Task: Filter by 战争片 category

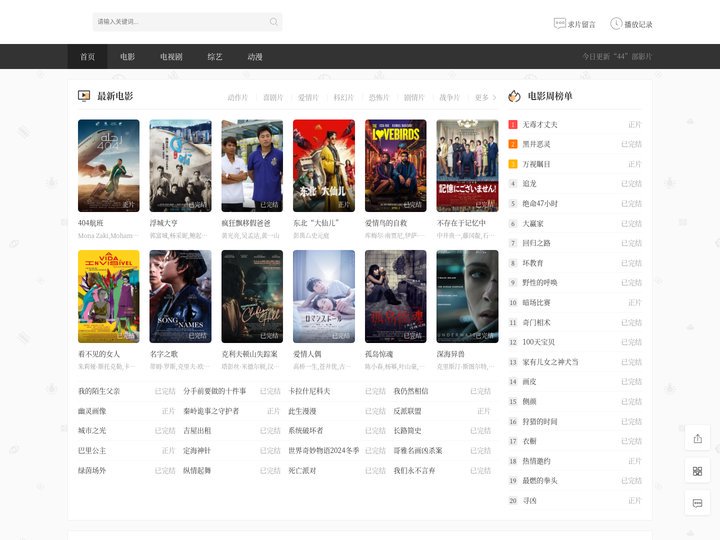Action: [x=450, y=97]
